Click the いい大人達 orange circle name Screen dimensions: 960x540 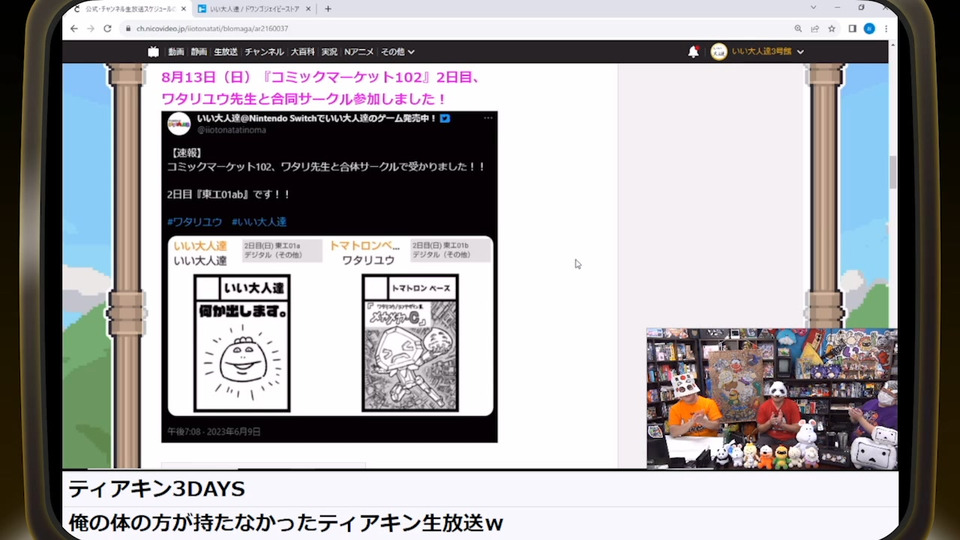pyautogui.click(x=200, y=246)
